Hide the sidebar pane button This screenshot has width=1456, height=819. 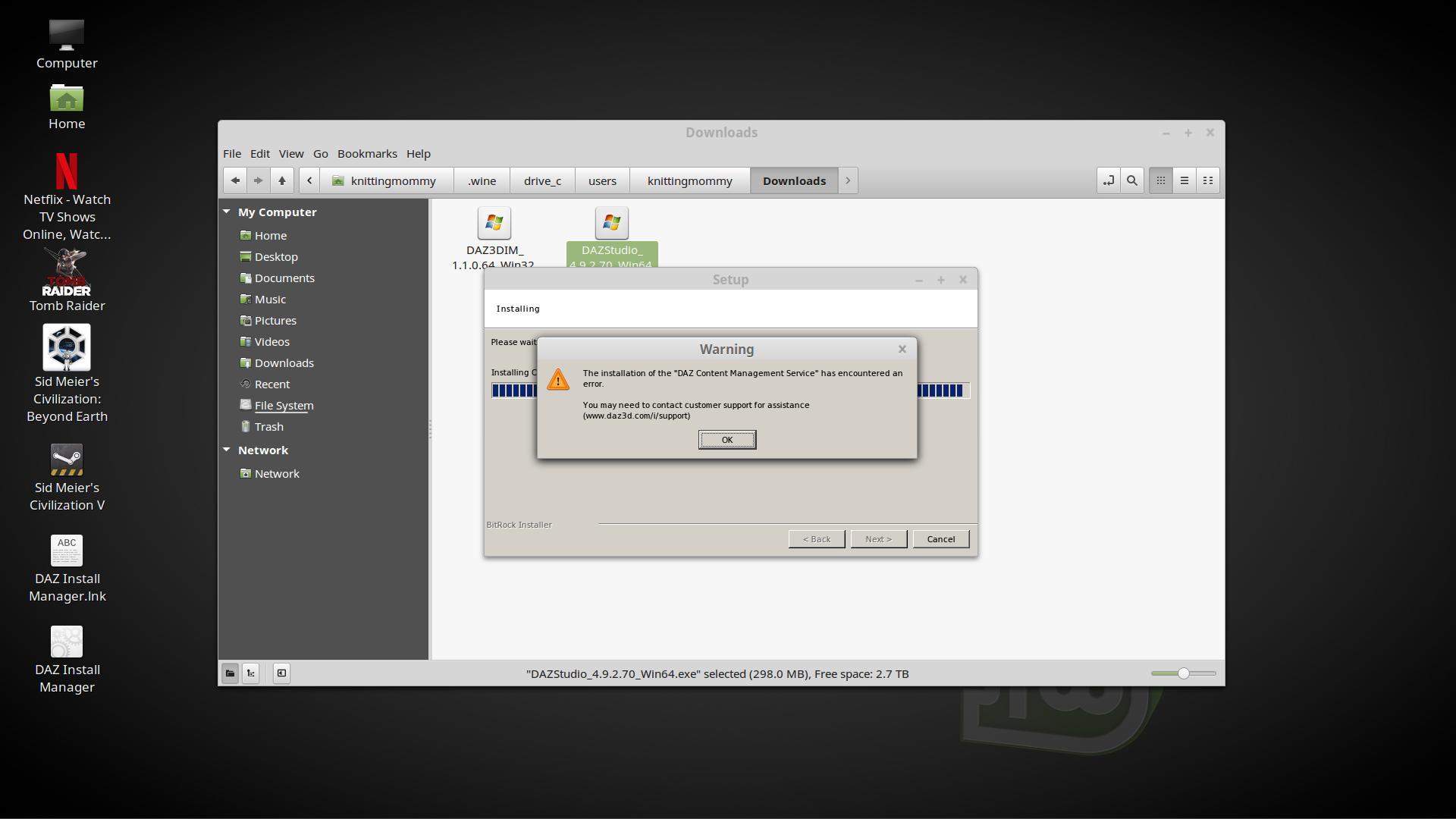281,673
